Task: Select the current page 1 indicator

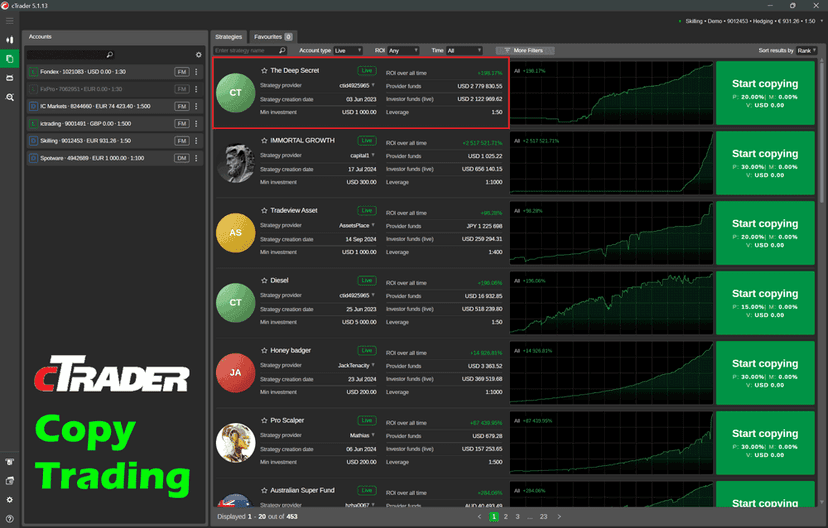Action: click(494, 516)
